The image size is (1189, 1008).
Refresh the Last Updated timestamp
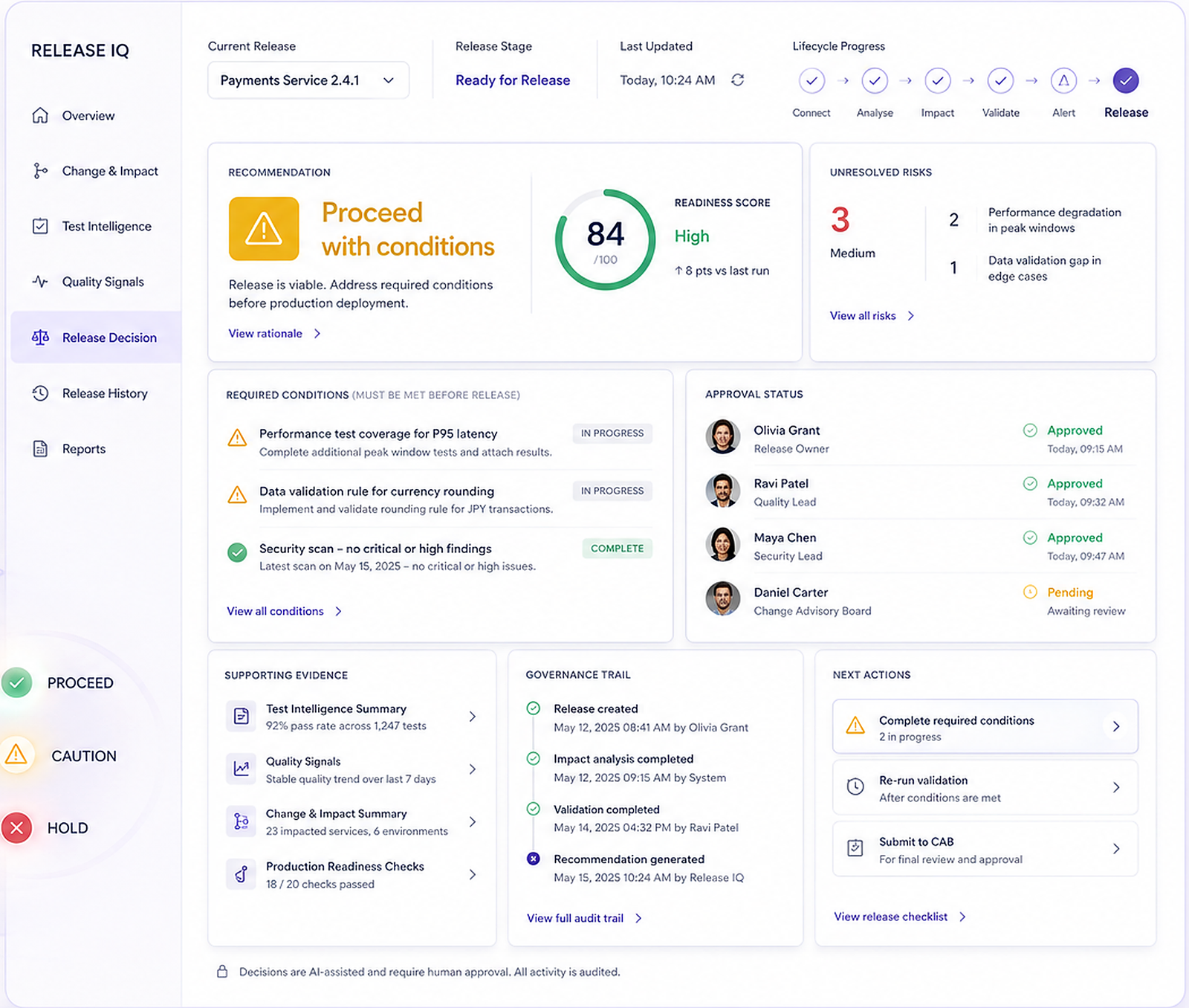point(737,80)
